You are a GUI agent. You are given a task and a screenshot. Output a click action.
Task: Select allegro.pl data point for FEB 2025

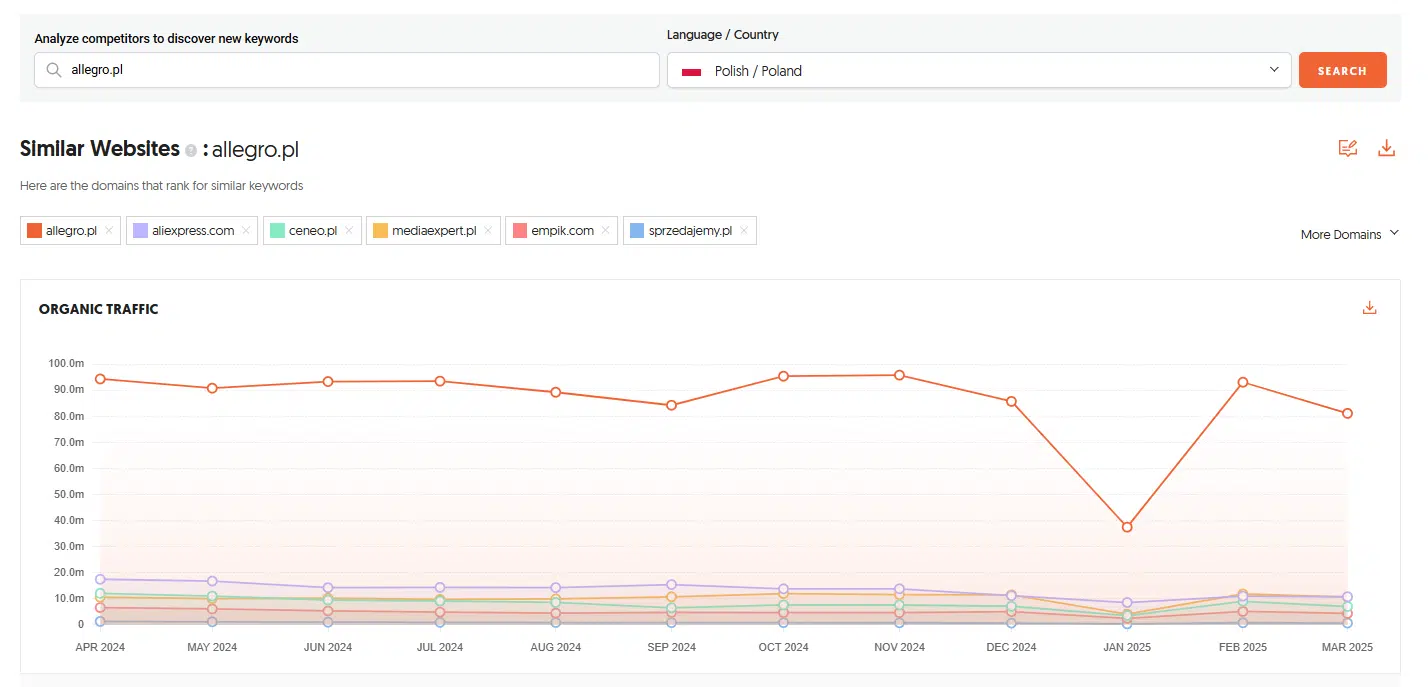click(1242, 382)
